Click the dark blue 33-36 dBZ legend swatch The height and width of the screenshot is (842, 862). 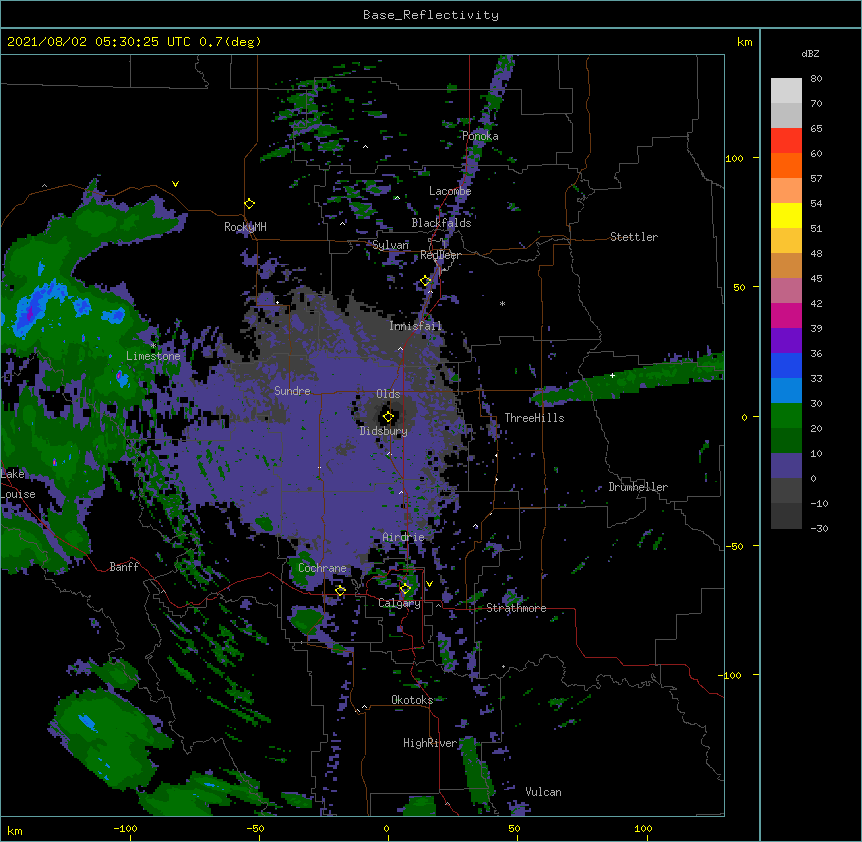(x=786, y=365)
